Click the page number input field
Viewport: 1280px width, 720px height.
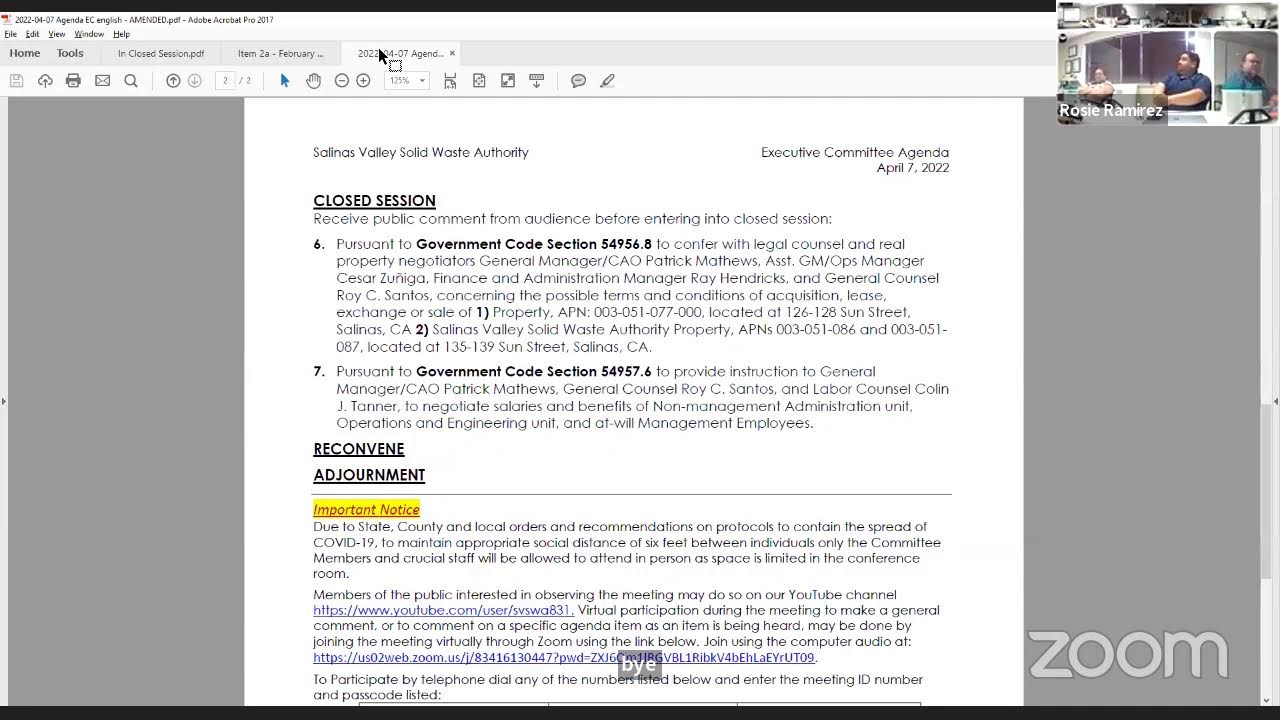click(226, 81)
